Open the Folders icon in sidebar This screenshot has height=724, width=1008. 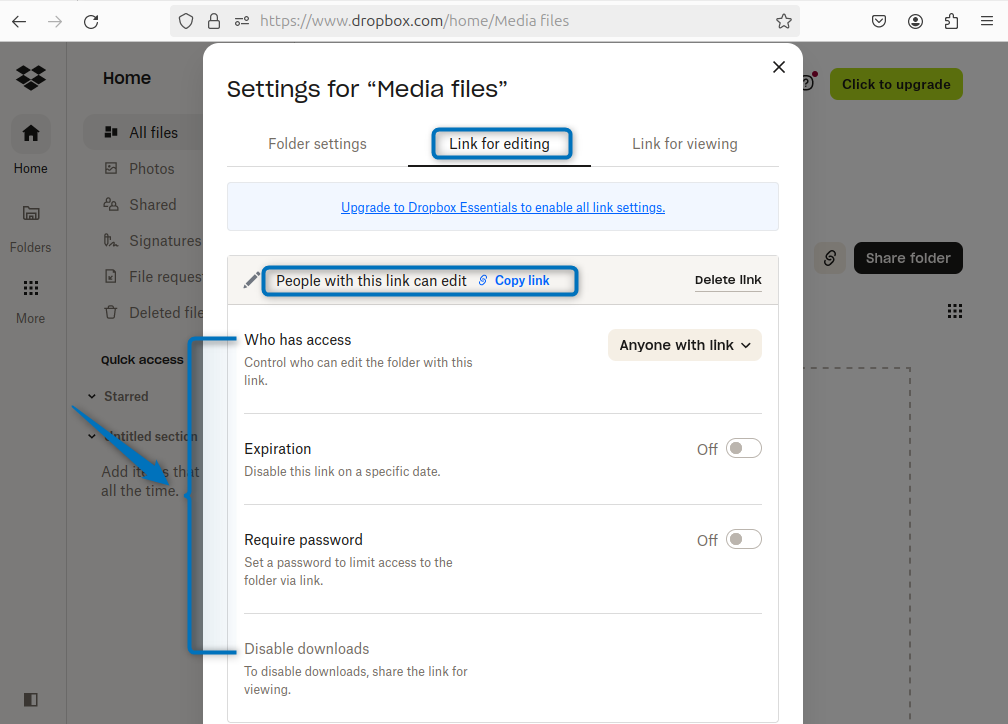point(31,213)
